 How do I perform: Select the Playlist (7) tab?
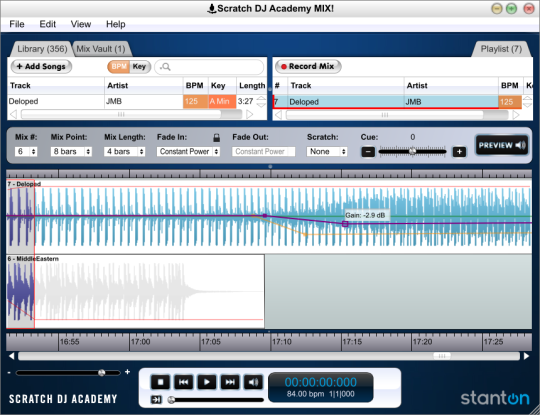(501, 49)
